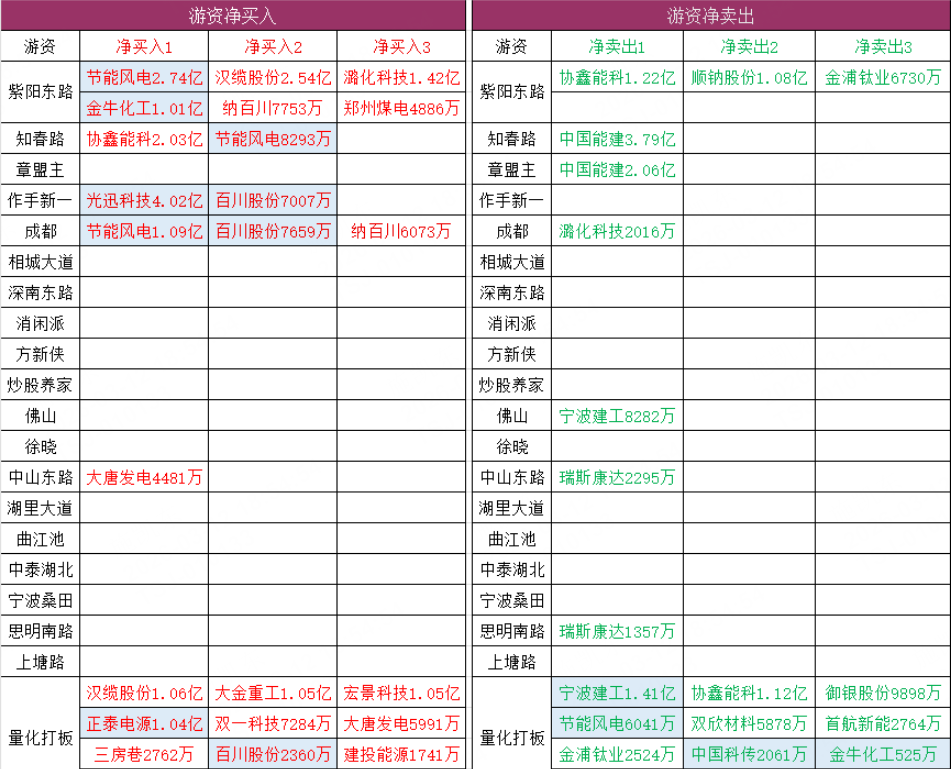Viewport: 951px width, 769px height.
Task: Select cell 中国科传2061万
Action: pos(749,754)
